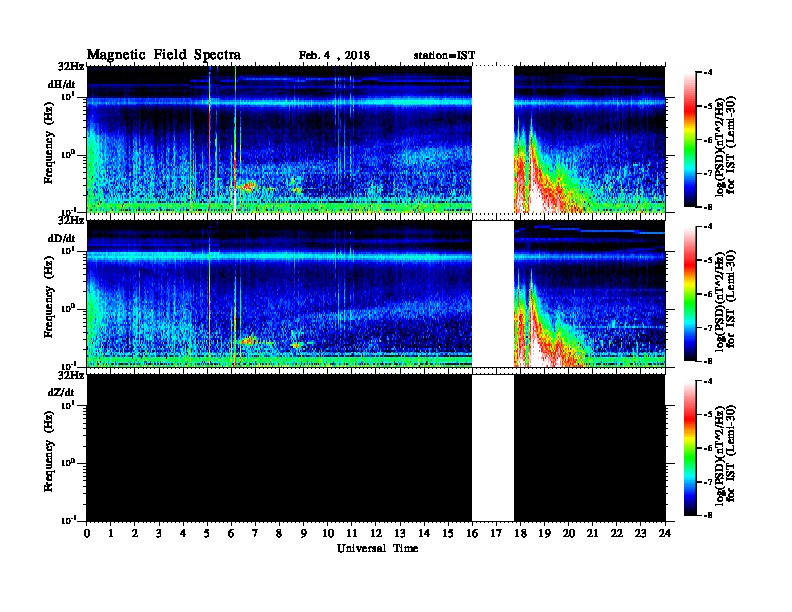
Task: Click the dD/dt panel color scale bar
Action: click(690, 294)
